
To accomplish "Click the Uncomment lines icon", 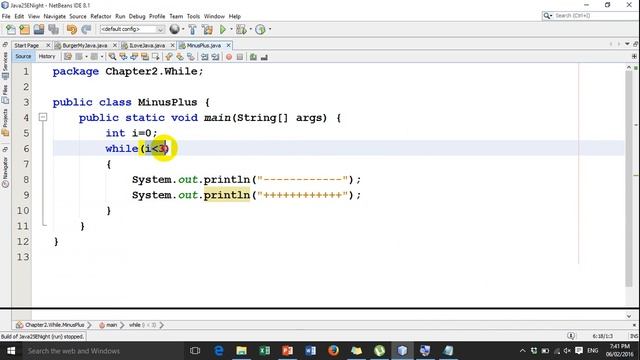I will click(x=264, y=57).
